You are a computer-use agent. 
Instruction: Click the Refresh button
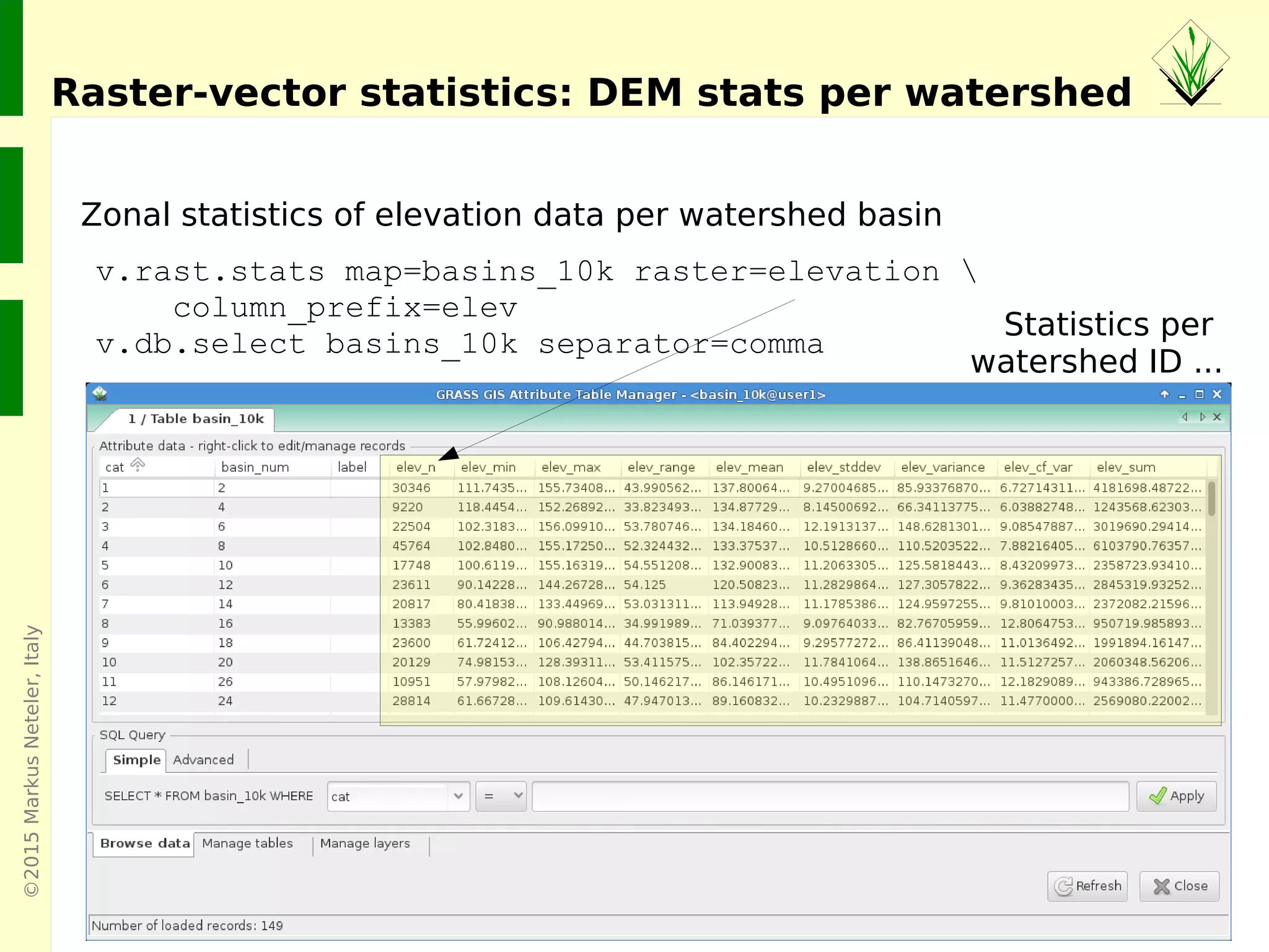pos(1087,886)
